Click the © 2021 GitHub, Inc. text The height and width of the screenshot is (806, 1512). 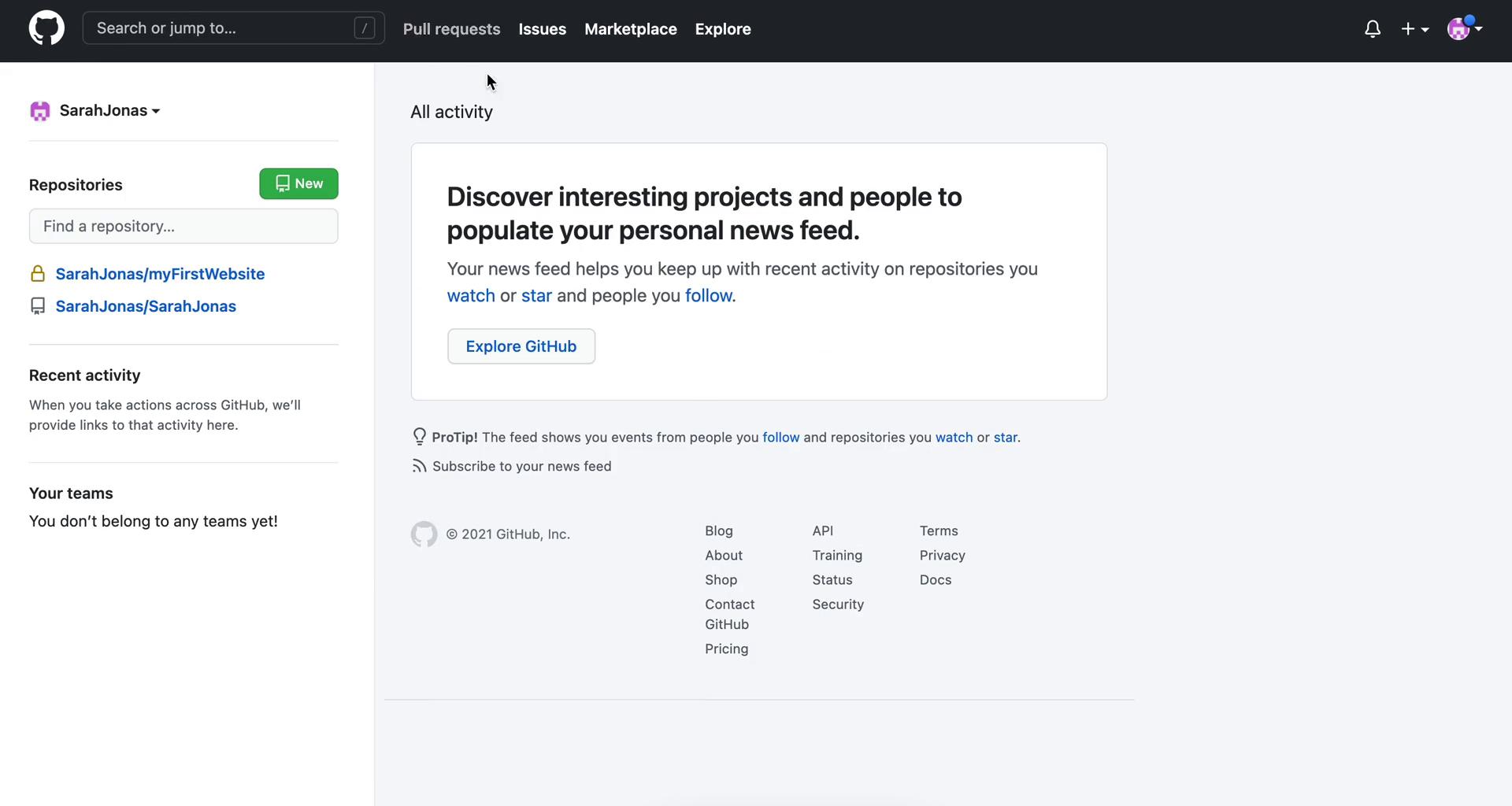point(508,534)
